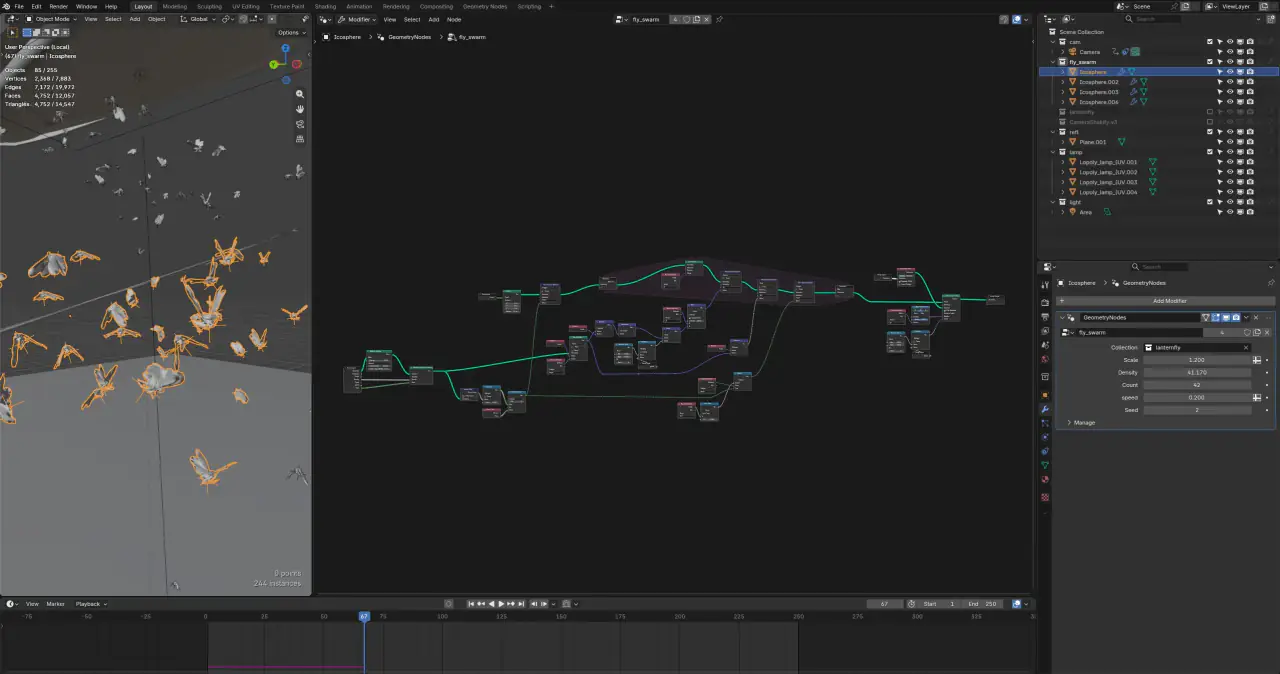Toggle GeometryNodes modifier show in viewport
Screen dimensions: 1280x674
(1226, 317)
